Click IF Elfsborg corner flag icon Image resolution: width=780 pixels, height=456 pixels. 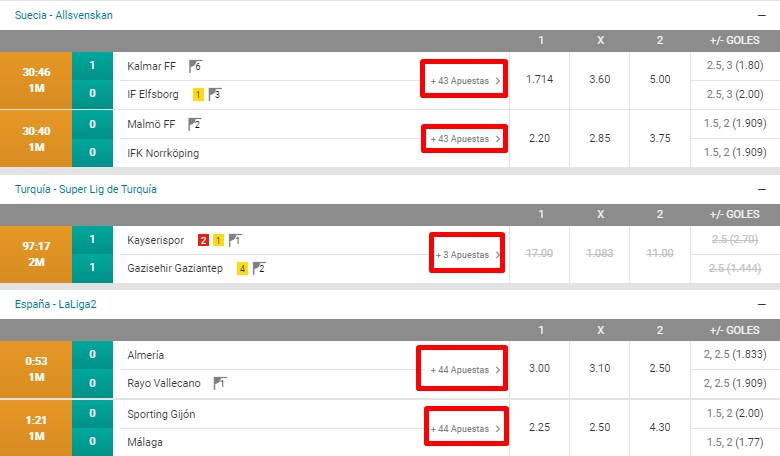[215, 94]
